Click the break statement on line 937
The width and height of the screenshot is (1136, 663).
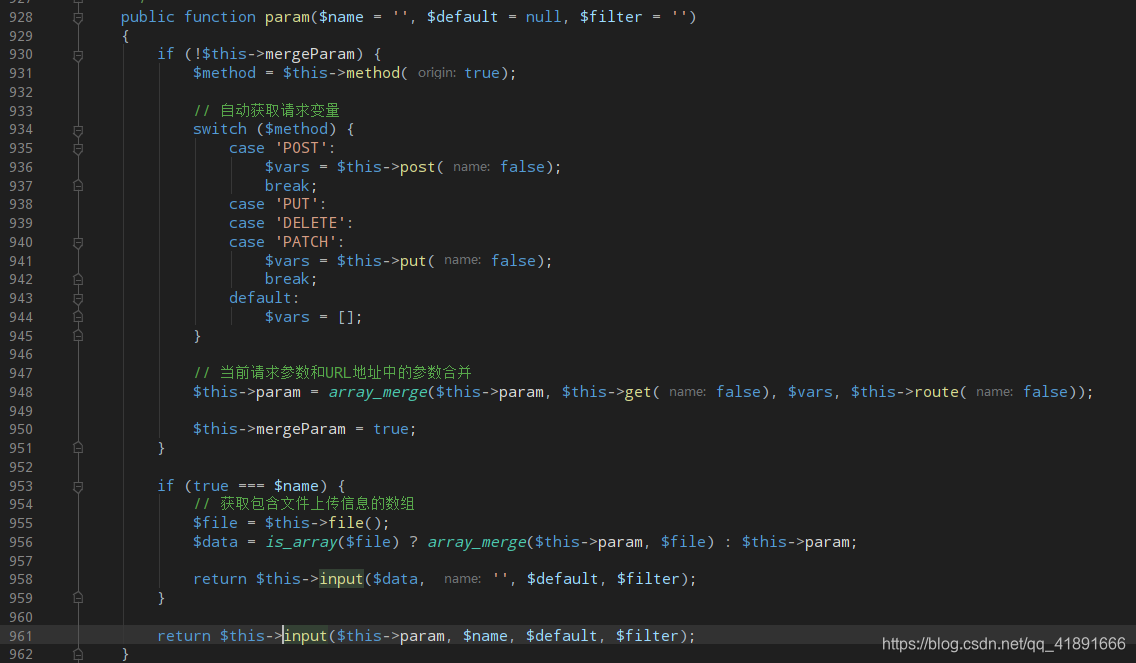click(287, 185)
